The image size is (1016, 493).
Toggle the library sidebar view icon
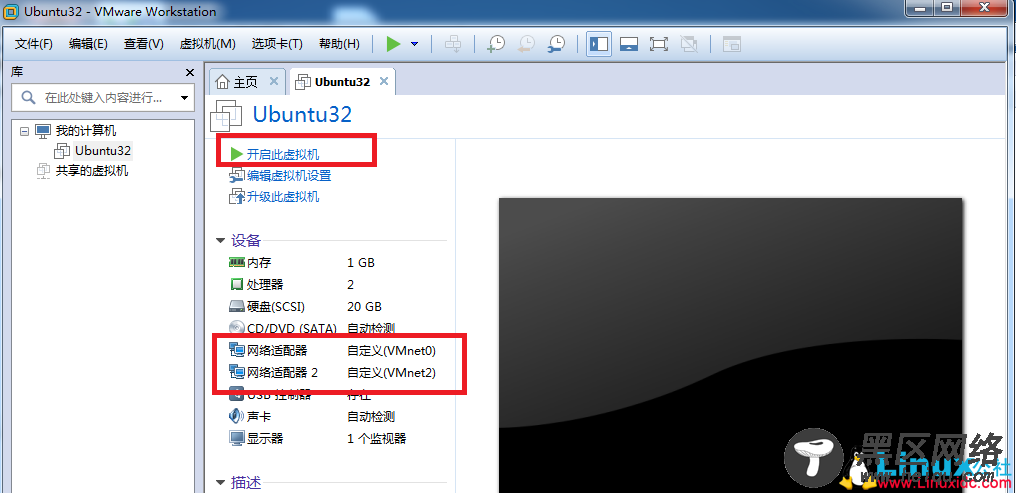(599, 44)
